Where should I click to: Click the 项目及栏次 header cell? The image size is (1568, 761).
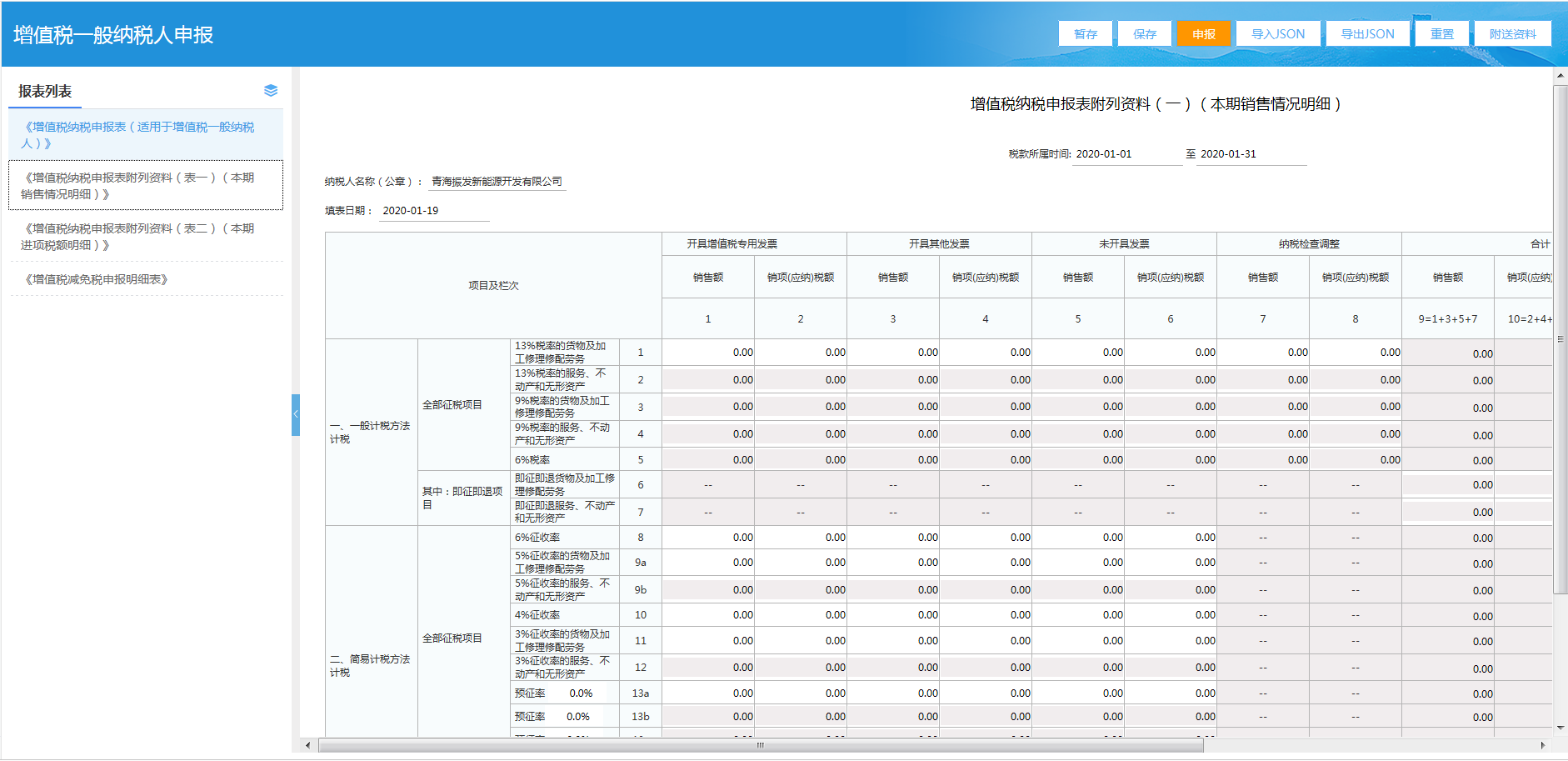point(493,286)
